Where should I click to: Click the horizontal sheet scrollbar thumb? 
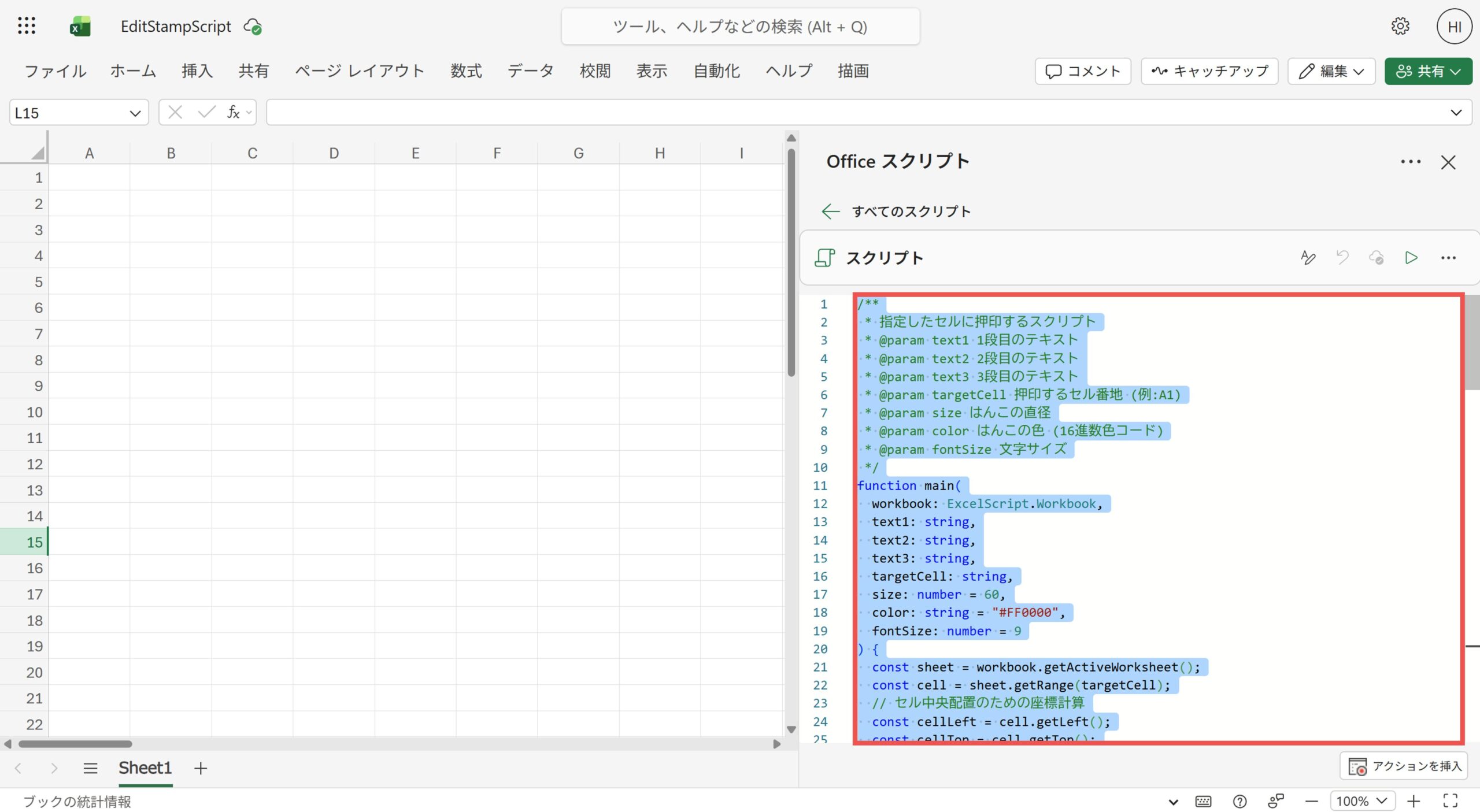[x=75, y=744]
